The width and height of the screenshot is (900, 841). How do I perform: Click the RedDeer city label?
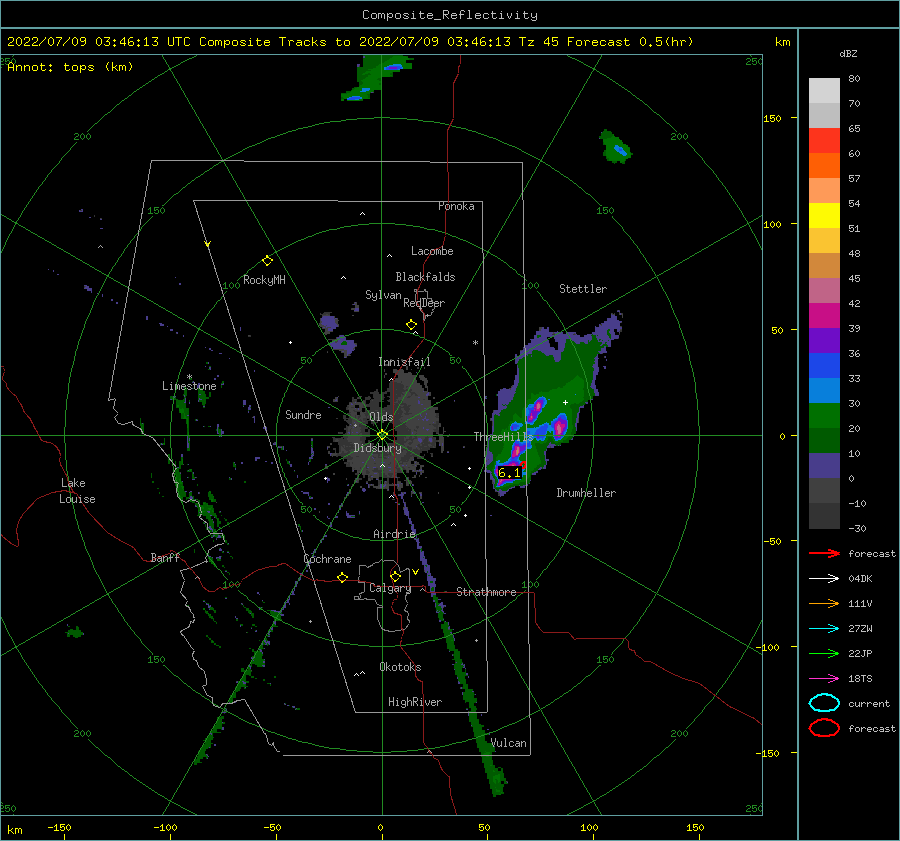coord(424,303)
